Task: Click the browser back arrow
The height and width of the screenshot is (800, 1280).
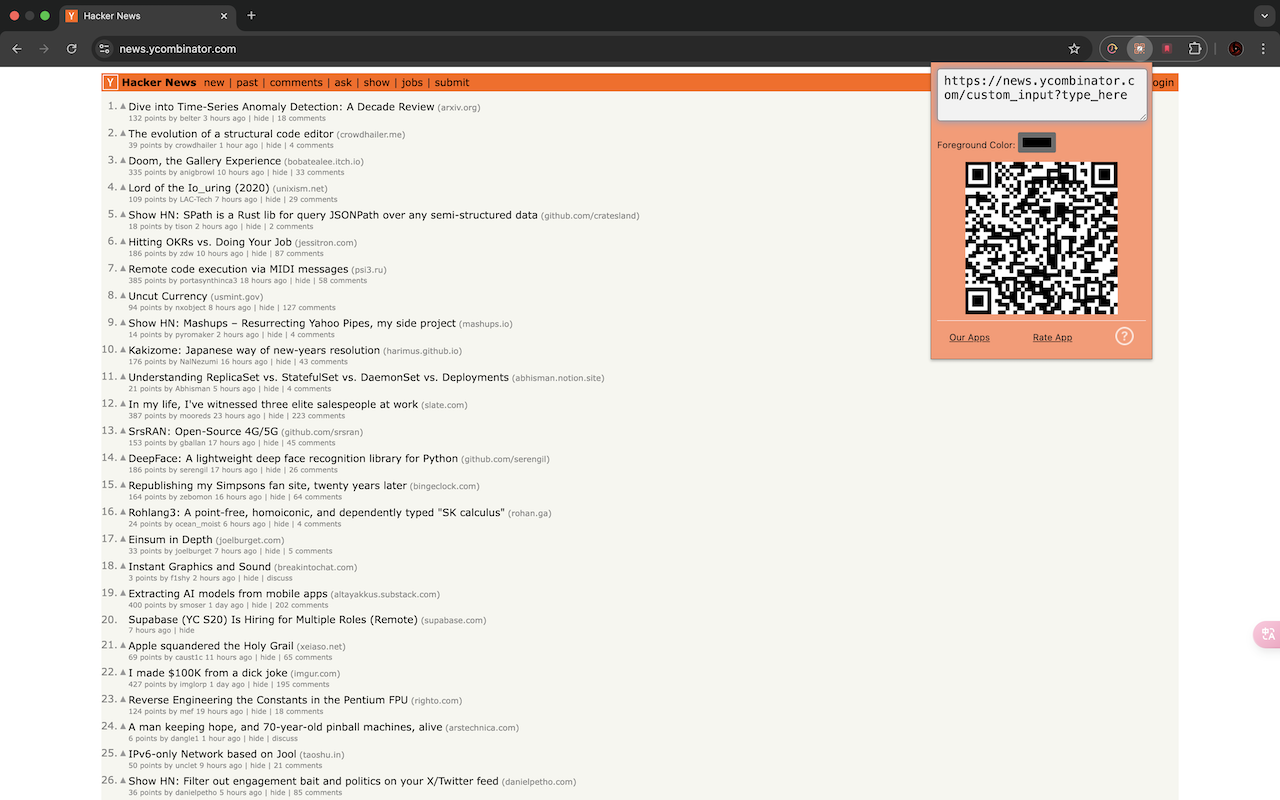Action: [17, 49]
